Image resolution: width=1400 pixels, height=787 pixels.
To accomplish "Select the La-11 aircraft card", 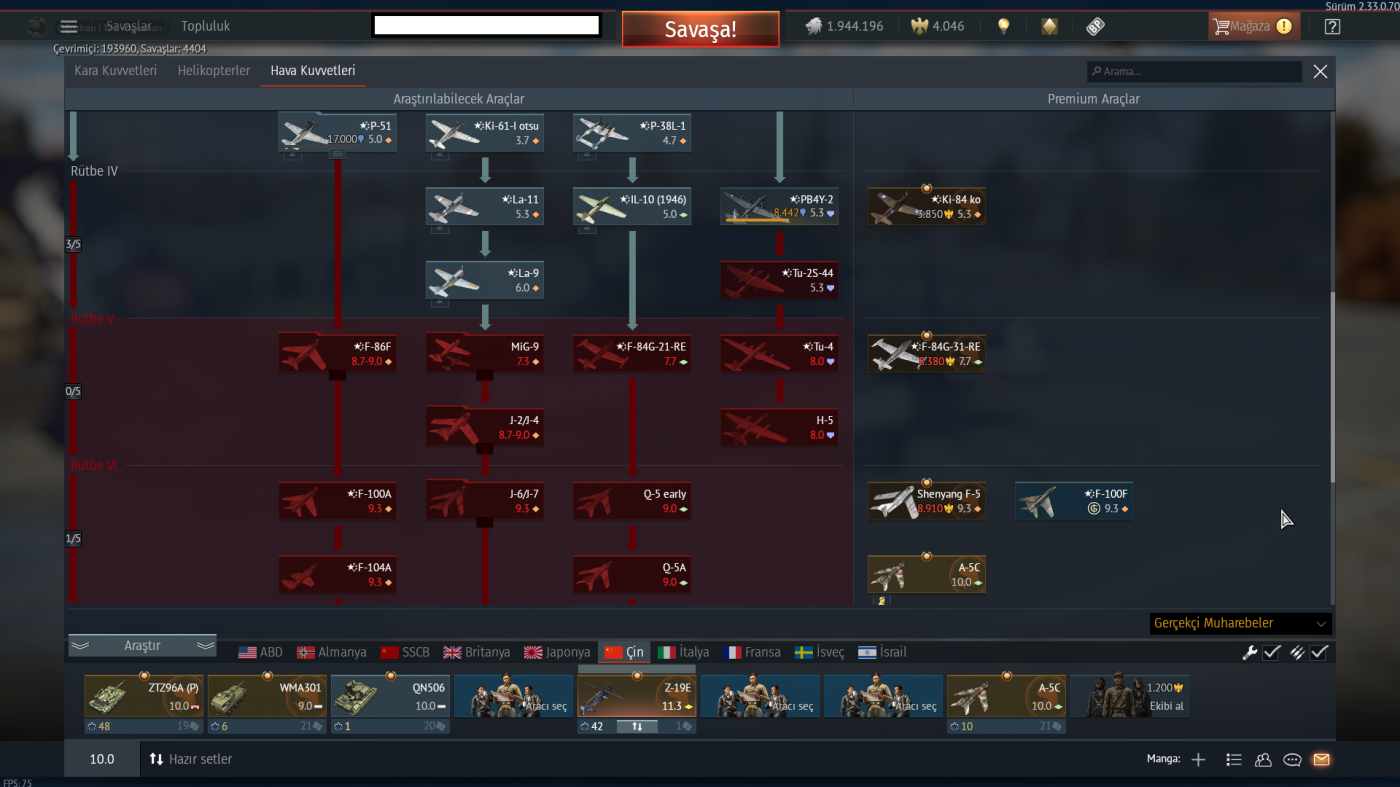I will 485,207.
